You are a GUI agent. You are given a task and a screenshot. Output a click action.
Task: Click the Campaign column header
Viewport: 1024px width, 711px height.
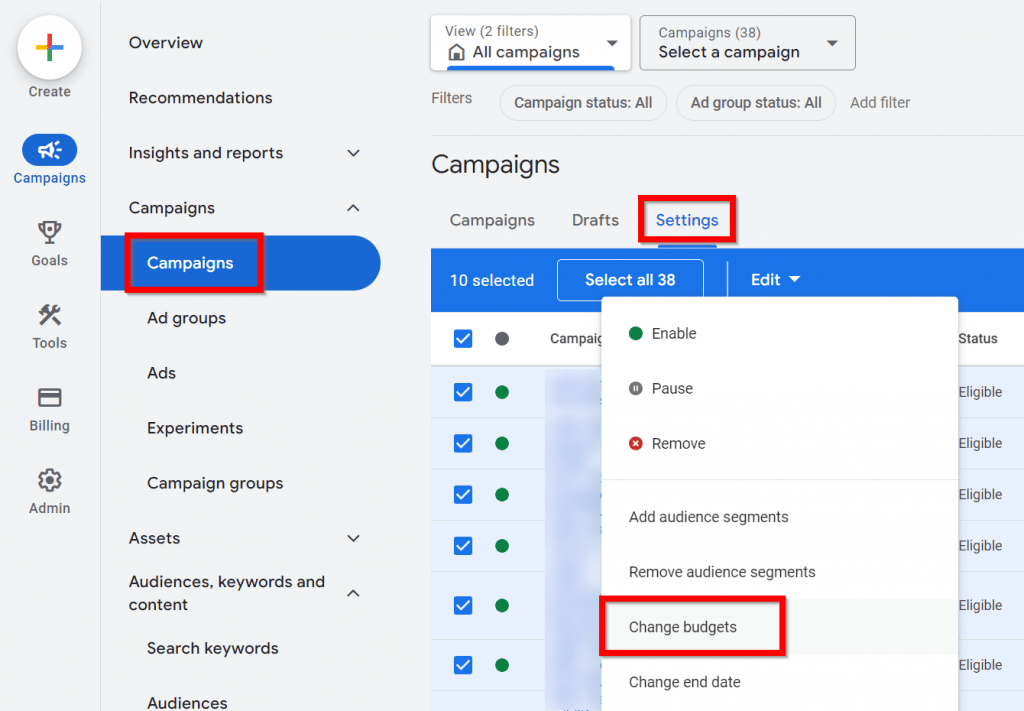575,339
